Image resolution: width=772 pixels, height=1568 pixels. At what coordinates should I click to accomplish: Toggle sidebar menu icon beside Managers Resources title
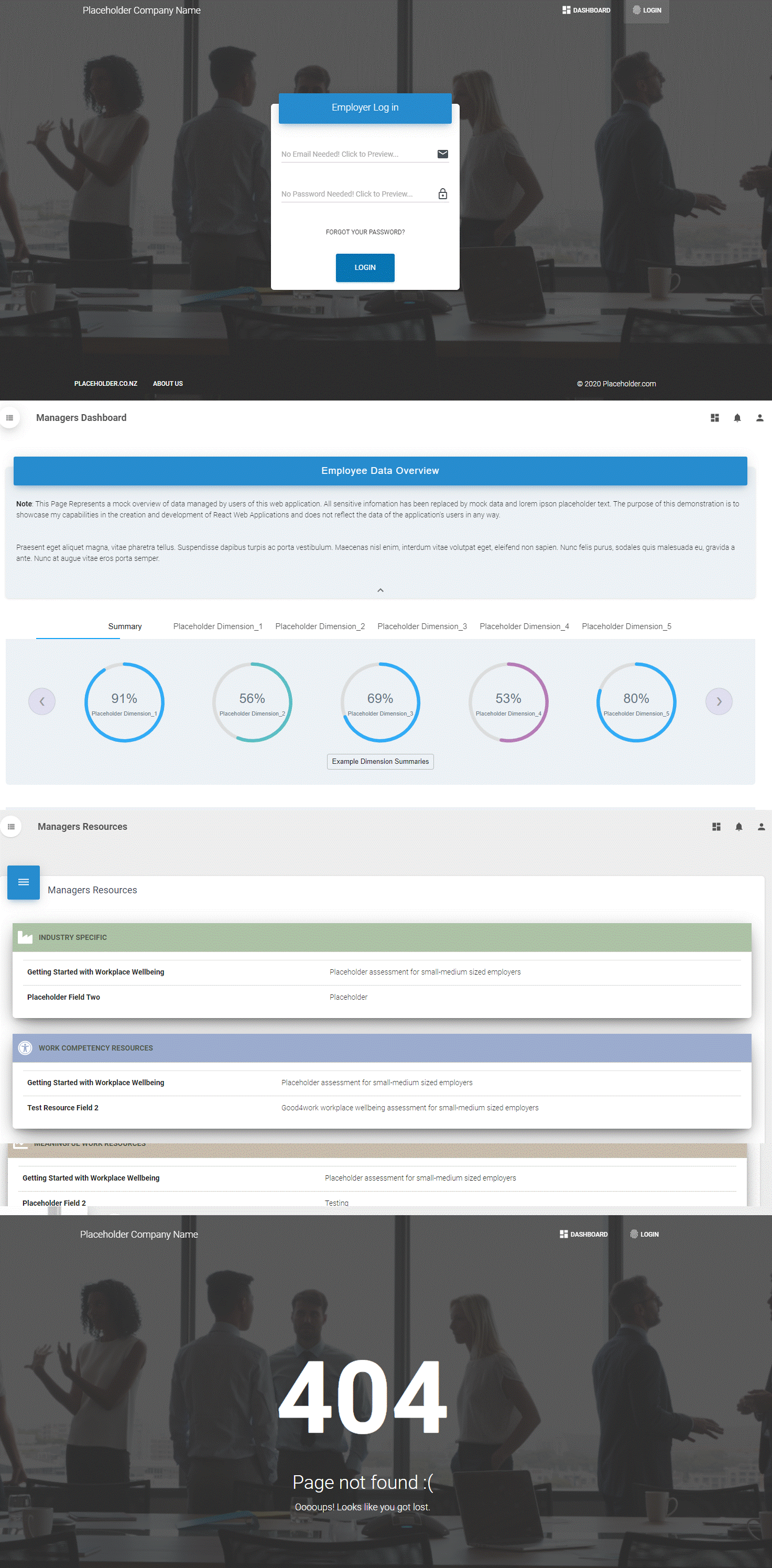point(11,827)
